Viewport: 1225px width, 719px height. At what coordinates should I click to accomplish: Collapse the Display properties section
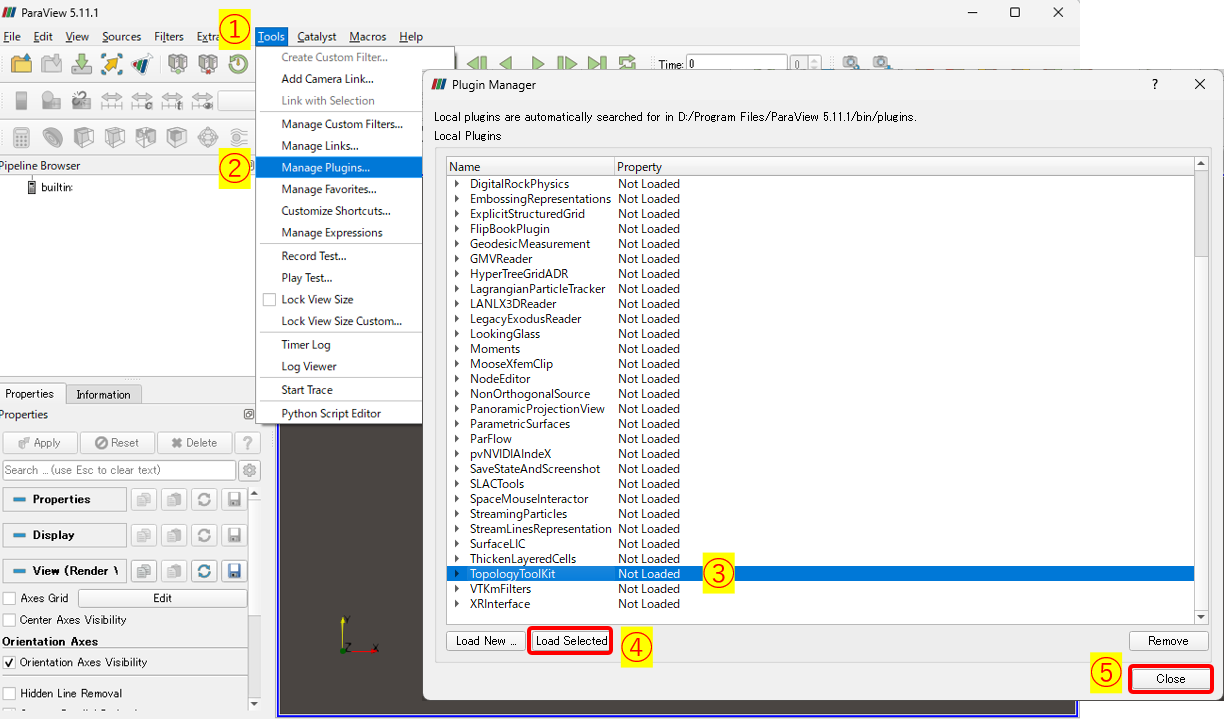coord(65,535)
